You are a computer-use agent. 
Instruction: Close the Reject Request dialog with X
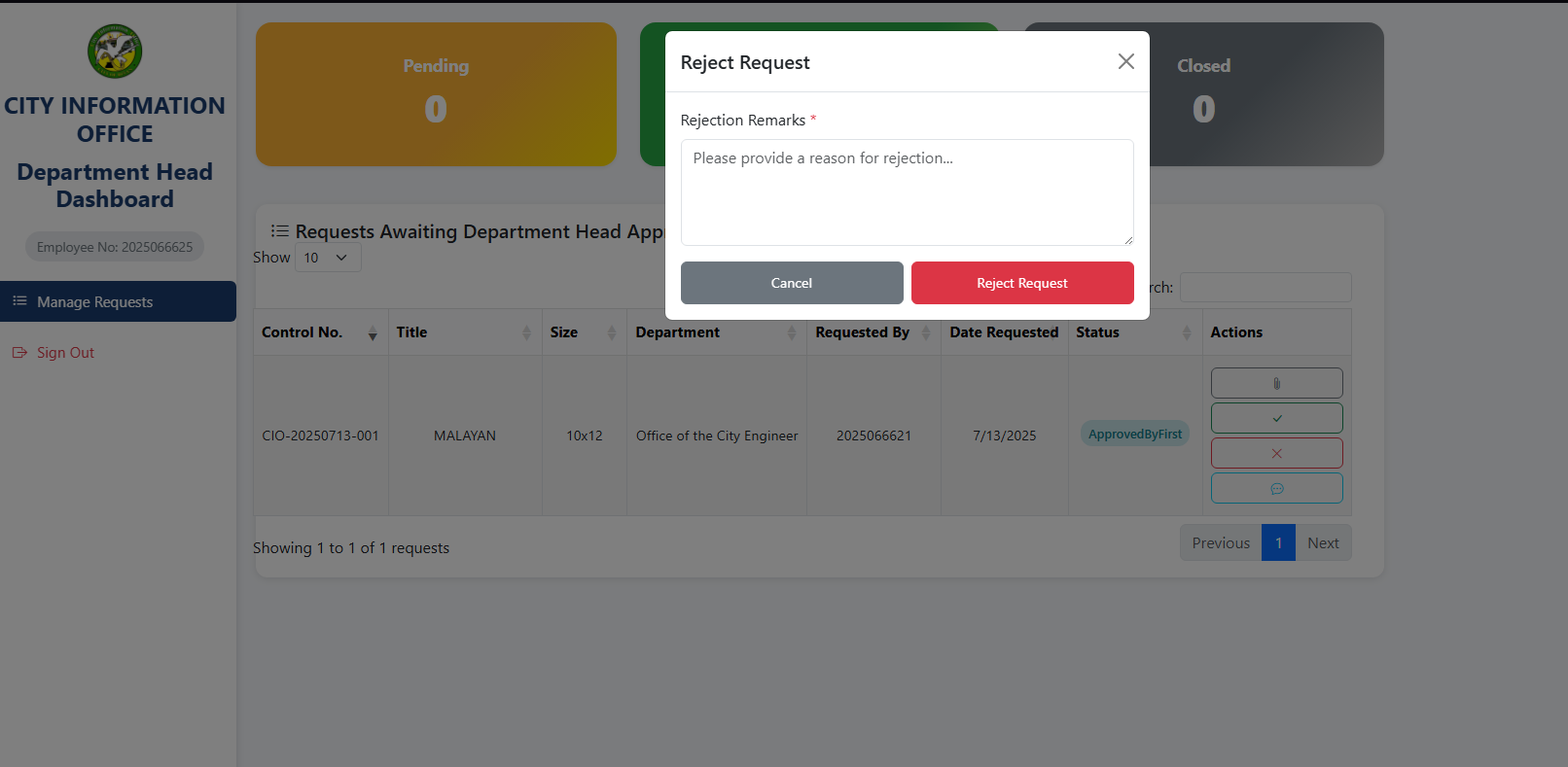coord(1125,61)
